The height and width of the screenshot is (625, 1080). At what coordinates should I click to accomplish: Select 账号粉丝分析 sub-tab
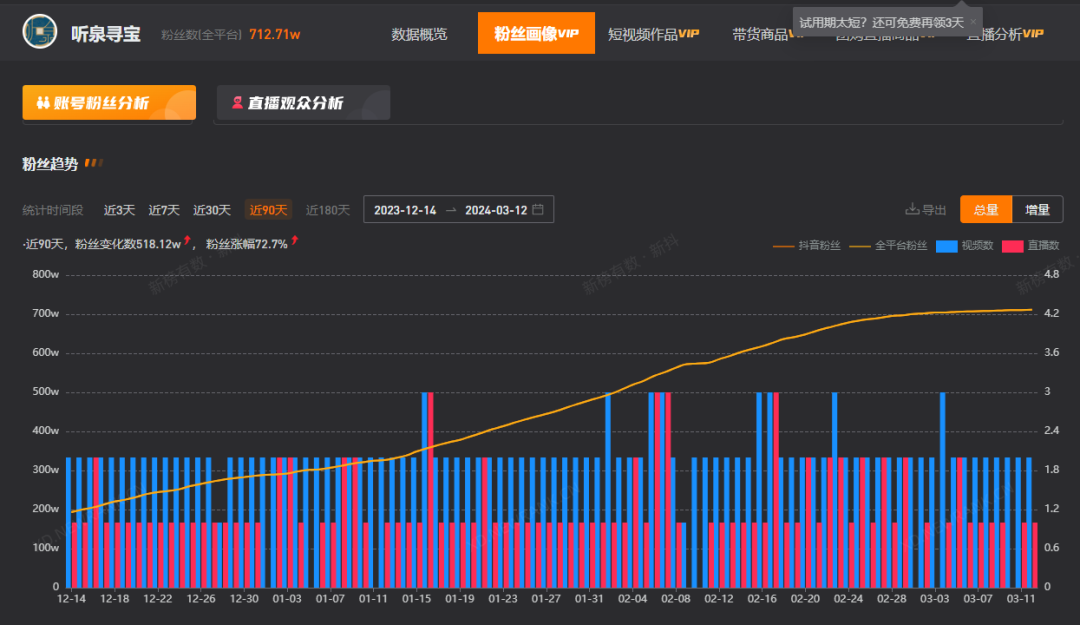pyautogui.click(x=109, y=103)
